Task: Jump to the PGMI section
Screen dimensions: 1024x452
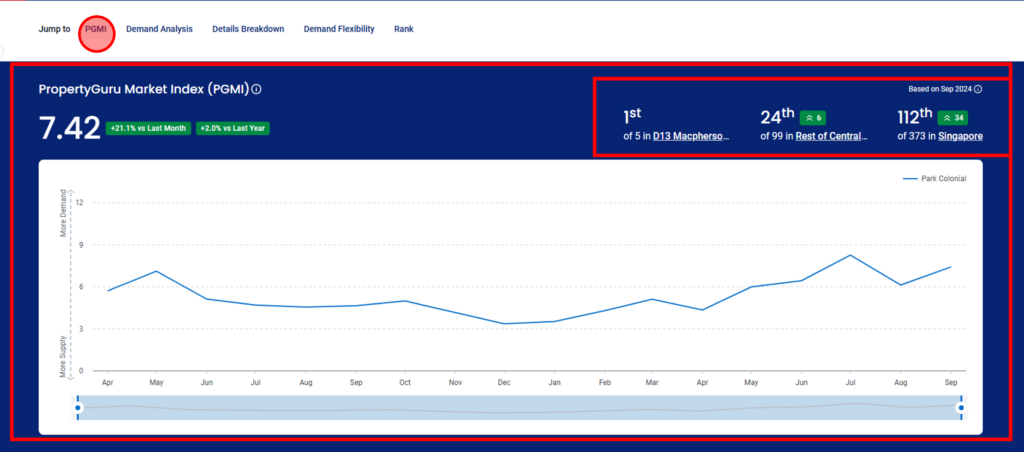Action: 96,29
